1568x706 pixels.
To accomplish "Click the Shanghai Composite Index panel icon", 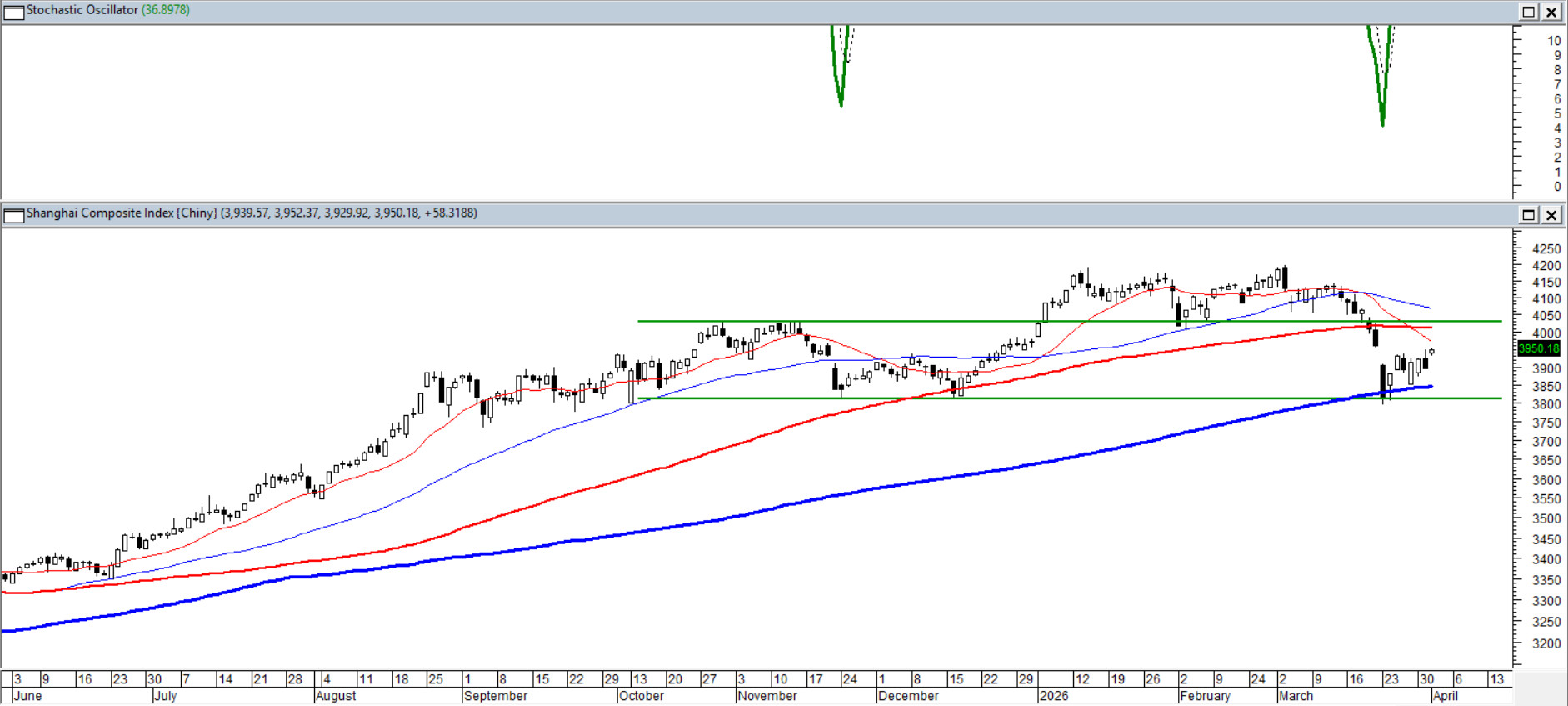I will click(14, 215).
